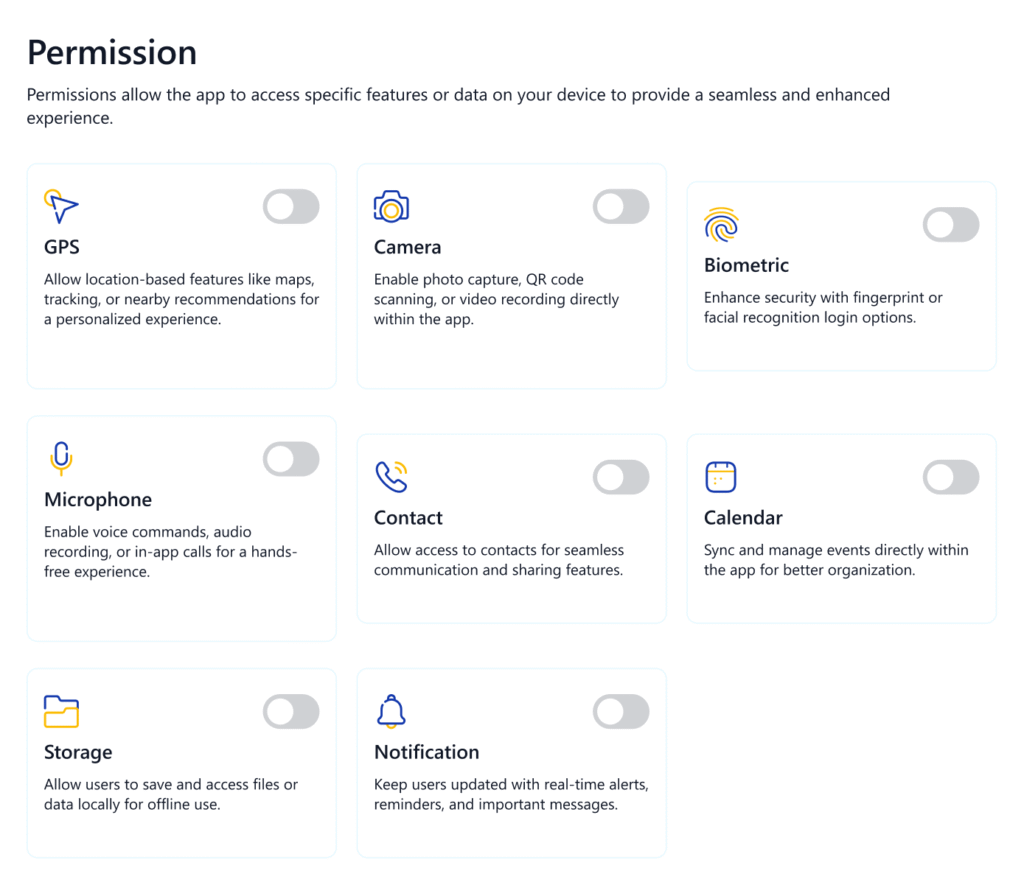Switch on Microphone permission

[291, 459]
